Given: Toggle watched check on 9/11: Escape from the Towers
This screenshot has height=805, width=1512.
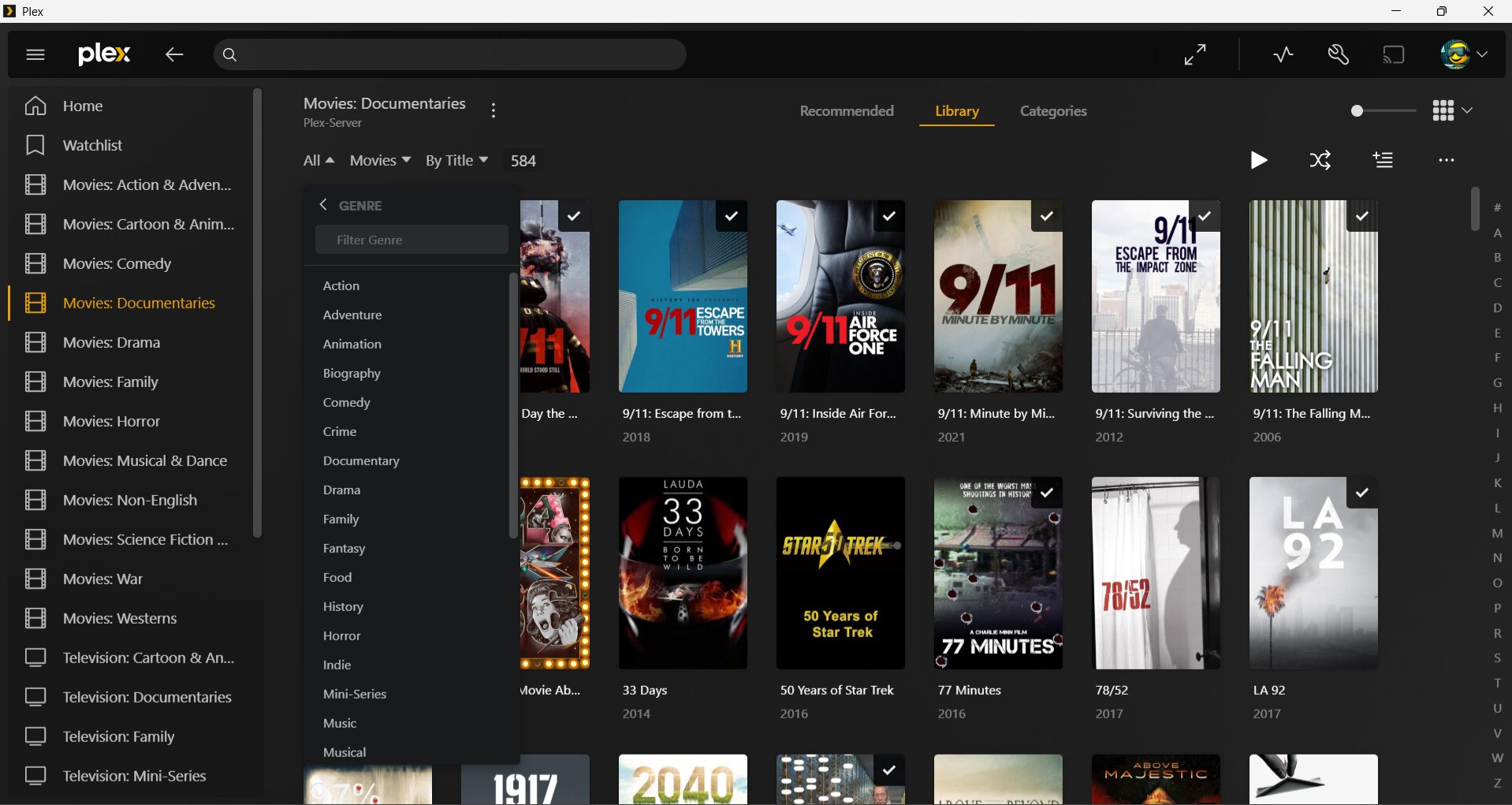Looking at the screenshot, I should [x=732, y=216].
